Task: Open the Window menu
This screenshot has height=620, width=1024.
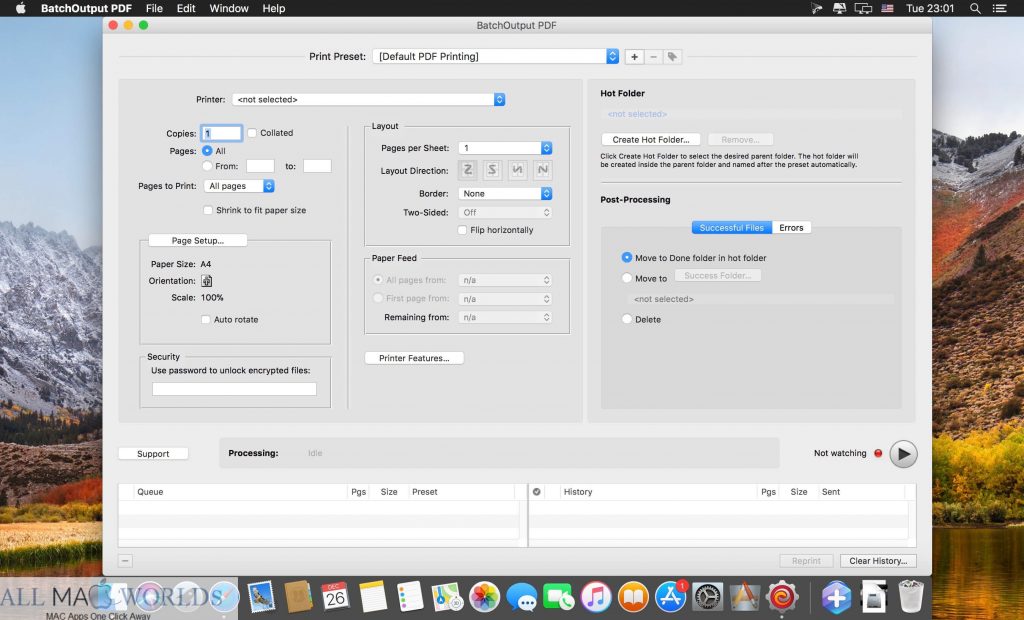Action: coord(229,8)
